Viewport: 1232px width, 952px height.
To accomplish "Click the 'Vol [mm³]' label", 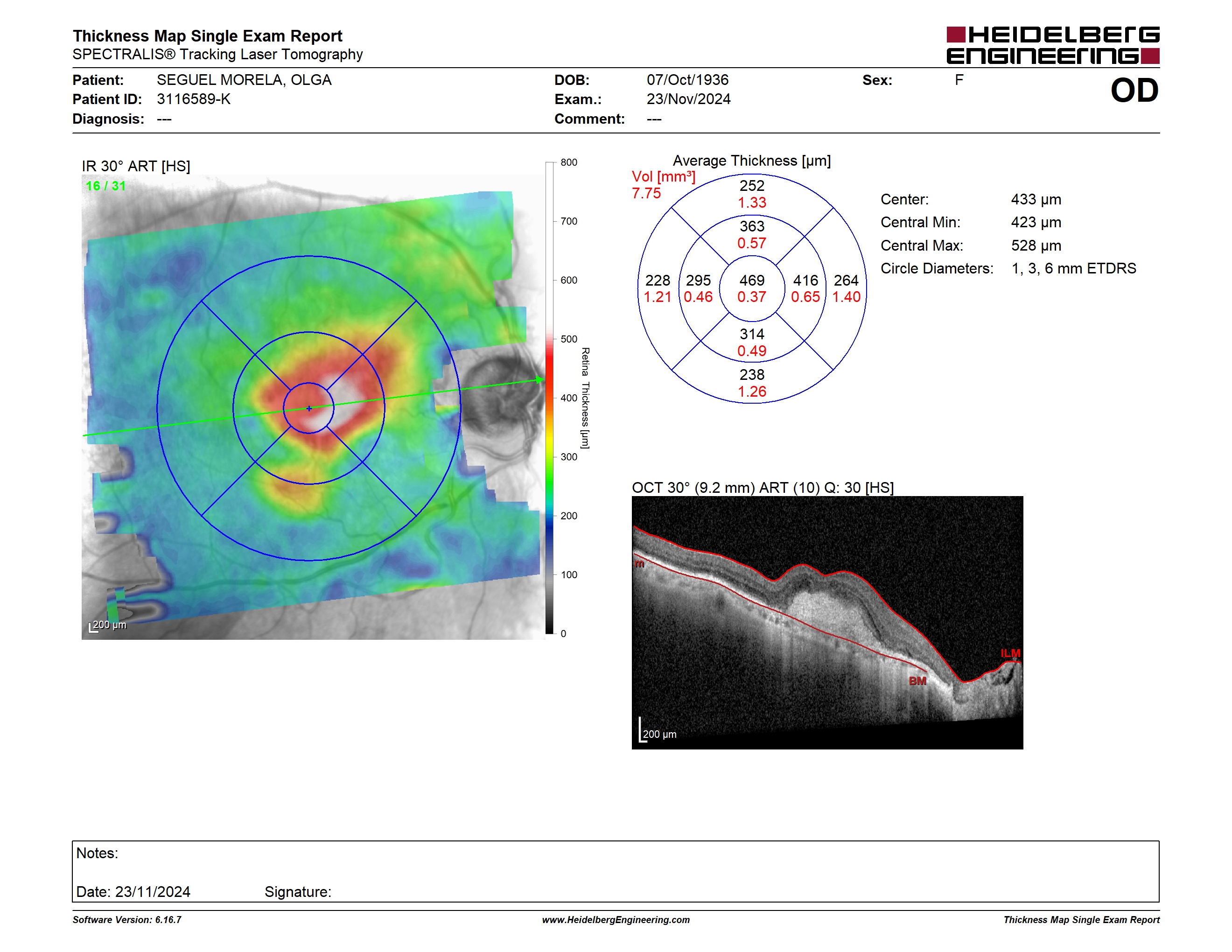I will click(x=664, y=176).
